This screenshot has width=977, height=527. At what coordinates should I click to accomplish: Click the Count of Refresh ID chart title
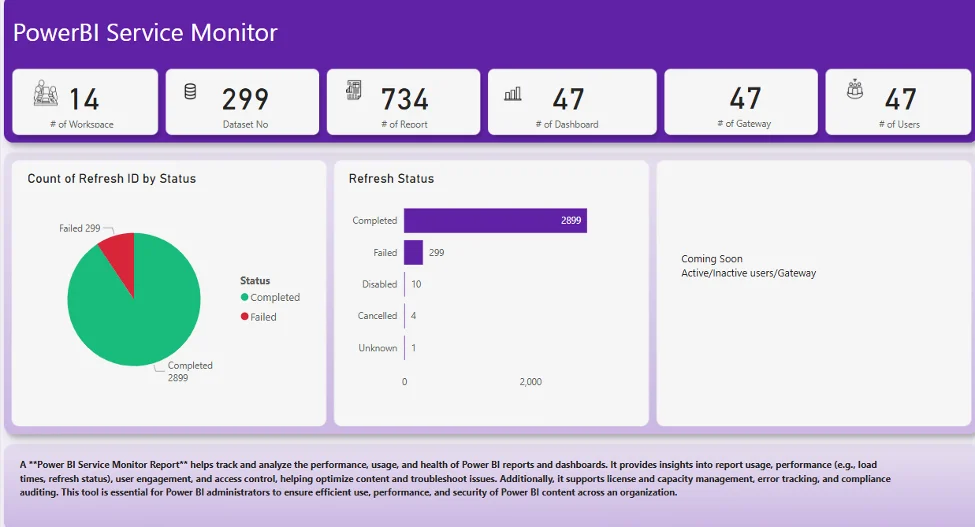click(111, 179)
